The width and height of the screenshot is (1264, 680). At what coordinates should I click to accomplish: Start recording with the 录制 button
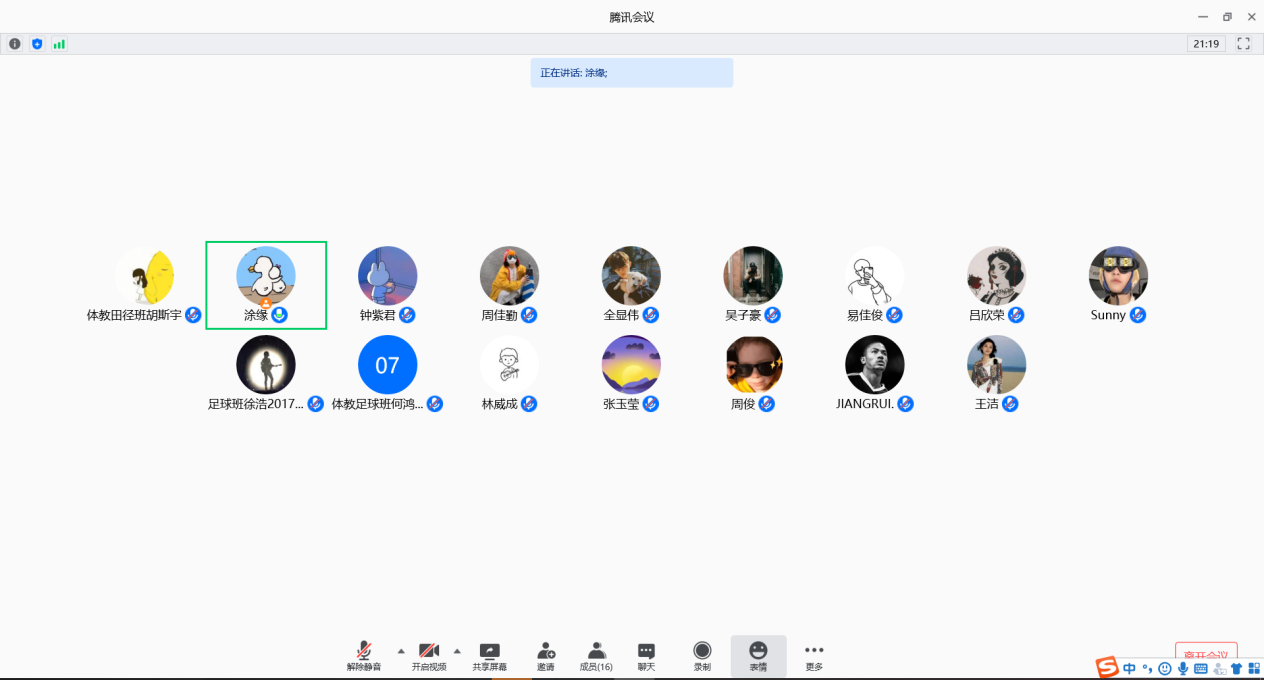(x=702, y=656)
